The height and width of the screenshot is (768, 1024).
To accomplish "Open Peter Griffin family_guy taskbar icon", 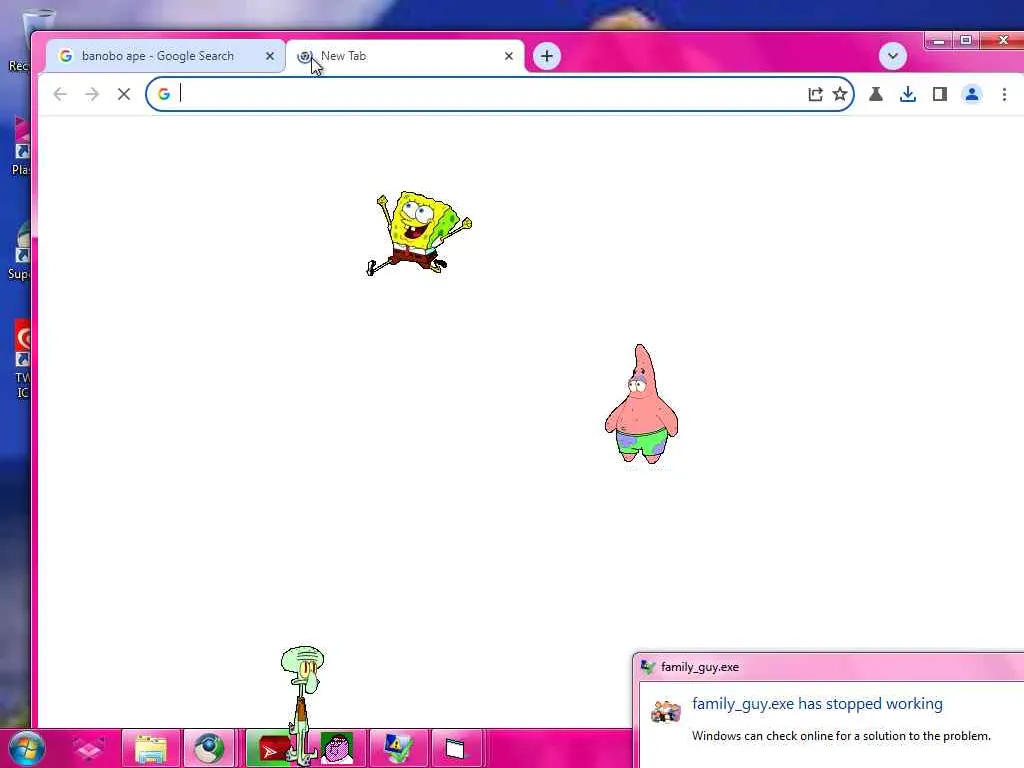I will (x=337, y=748).
